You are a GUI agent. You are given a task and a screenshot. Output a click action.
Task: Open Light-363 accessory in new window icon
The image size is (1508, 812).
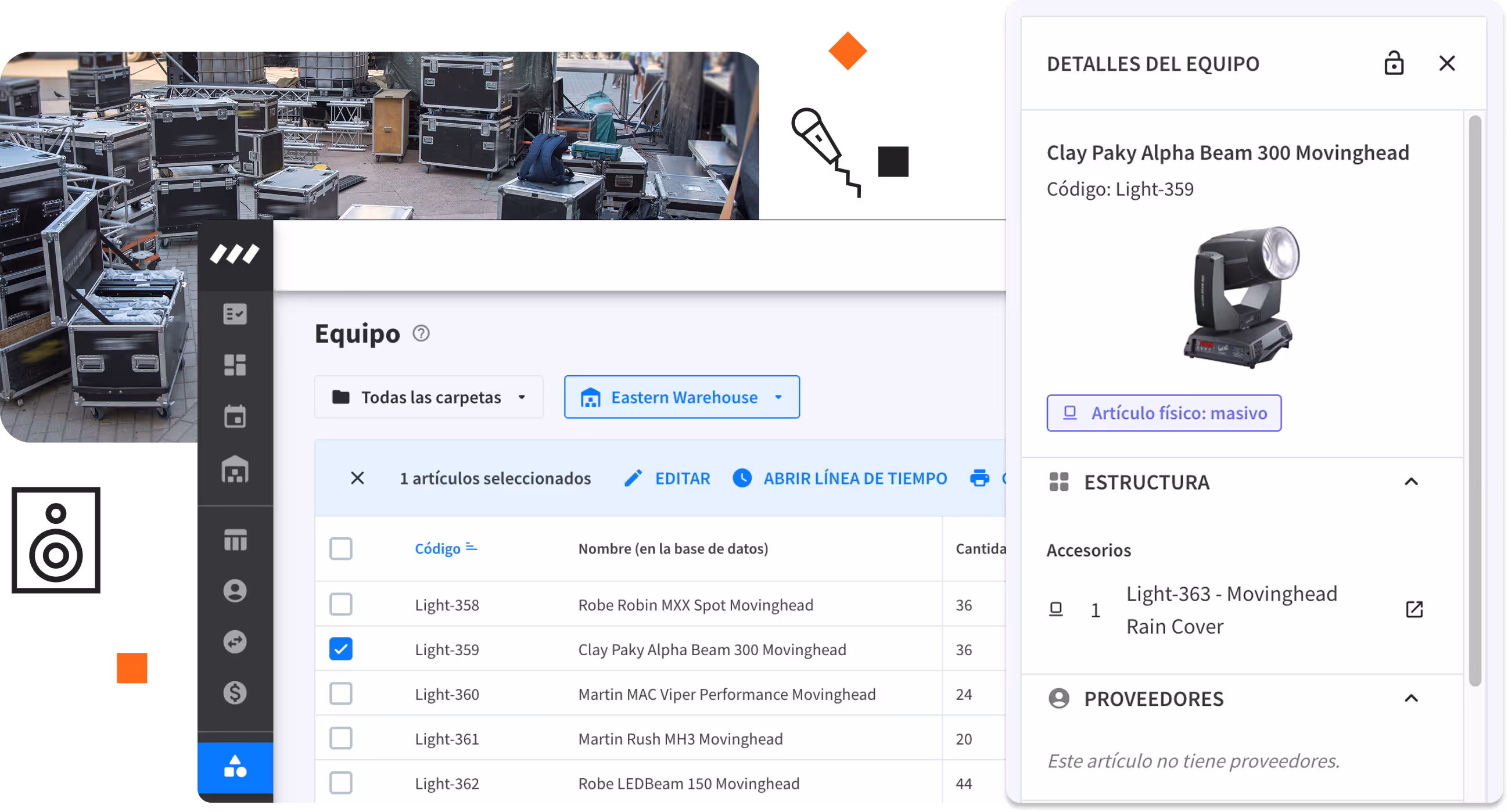click(x=1414, y=609)
